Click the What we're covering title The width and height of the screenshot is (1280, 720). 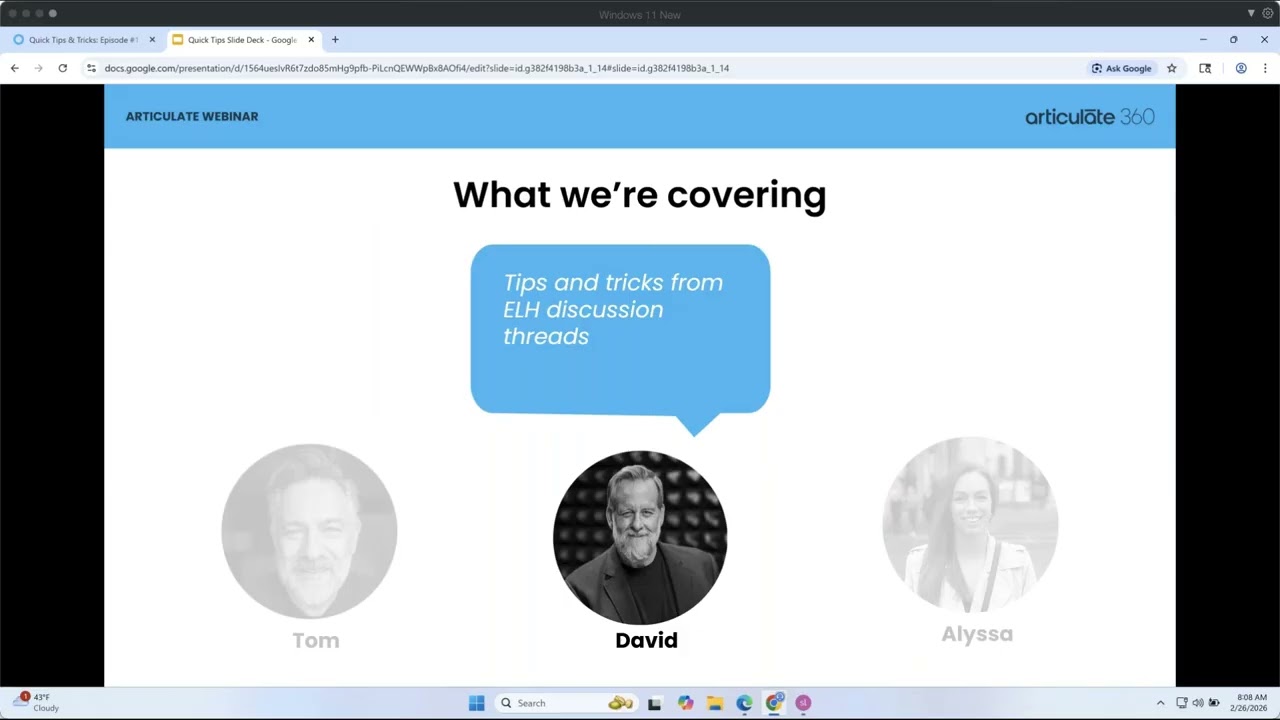tap(640, 194)
